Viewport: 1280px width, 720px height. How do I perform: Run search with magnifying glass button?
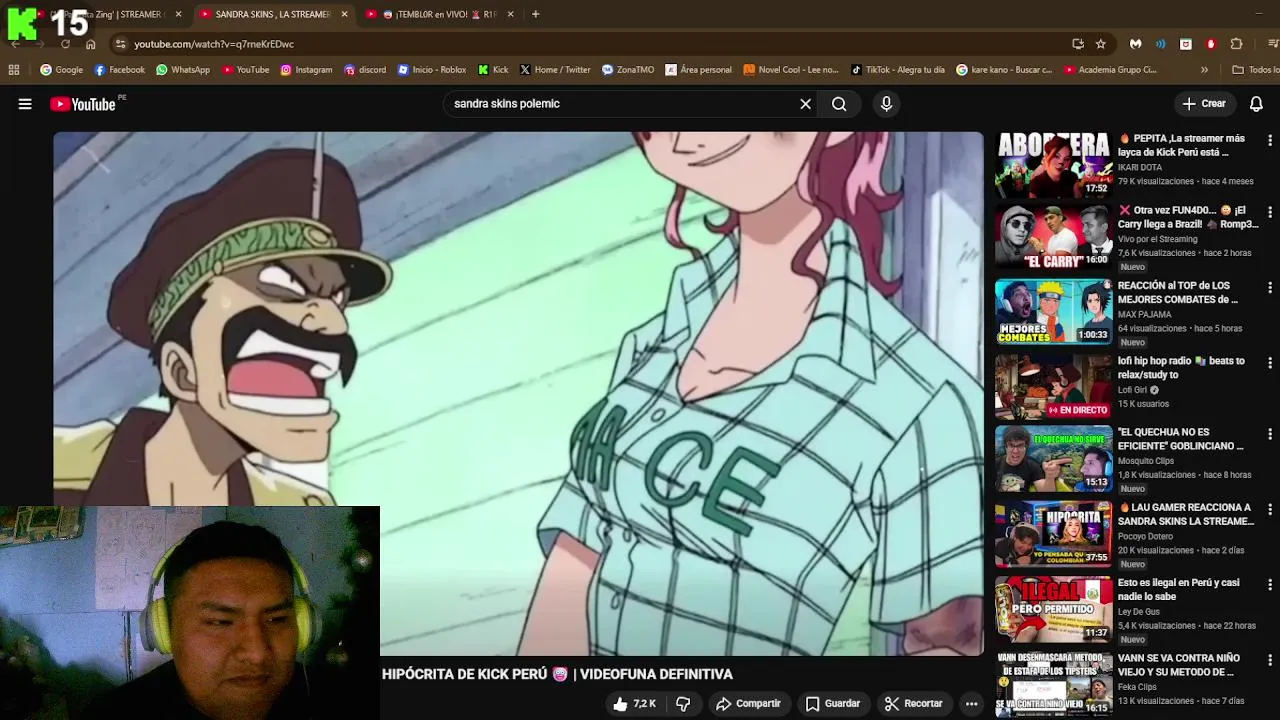[839, 104]
